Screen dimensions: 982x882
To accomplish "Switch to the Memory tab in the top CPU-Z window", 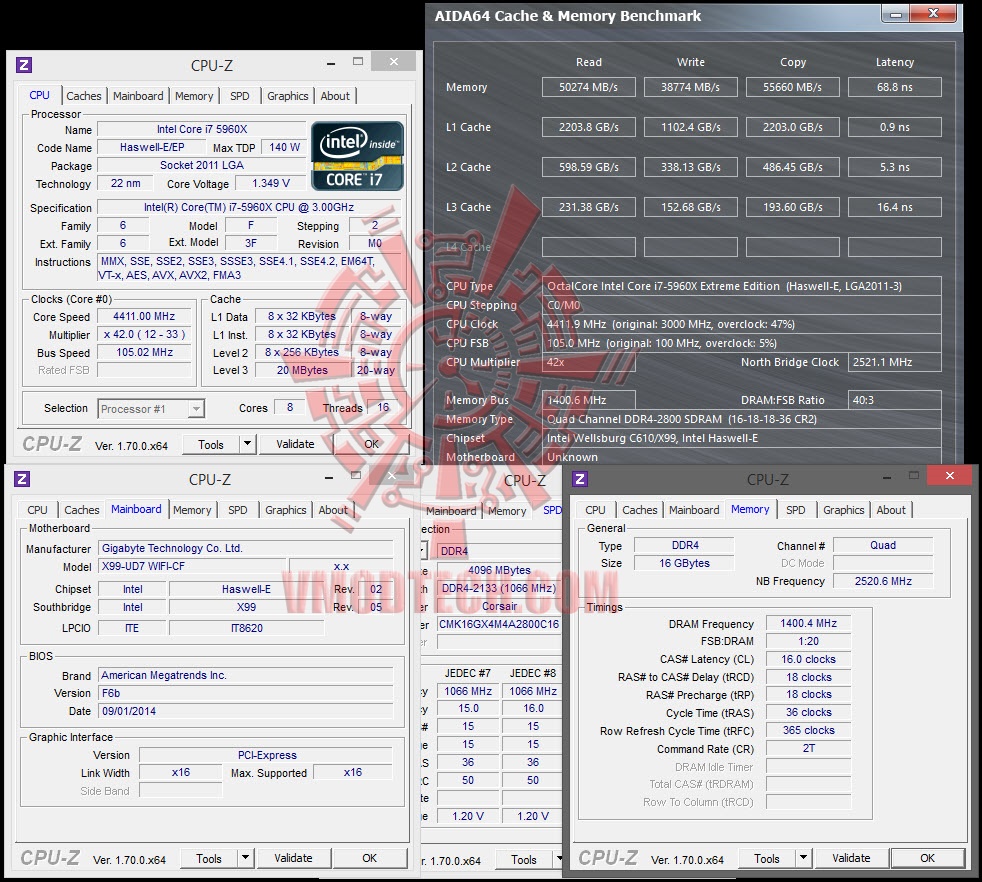I will (194, 96).
